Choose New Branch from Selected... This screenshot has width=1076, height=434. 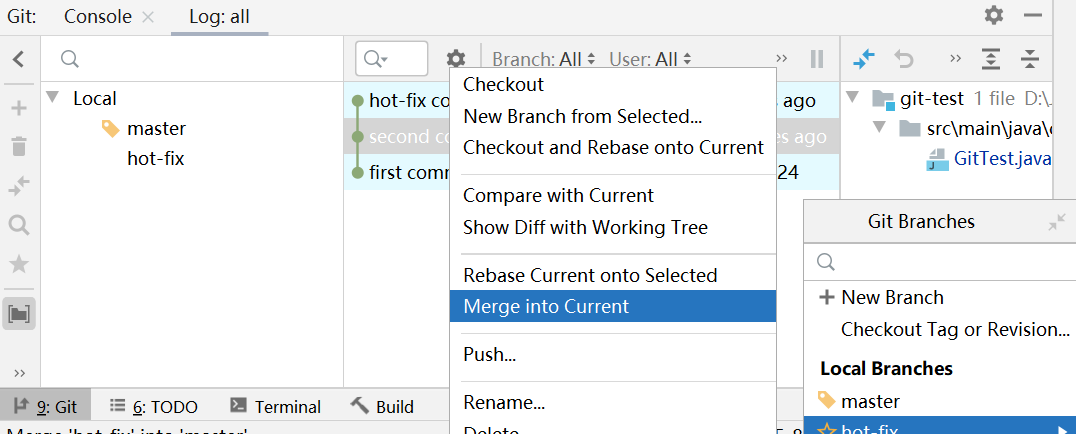pos(613,116)
